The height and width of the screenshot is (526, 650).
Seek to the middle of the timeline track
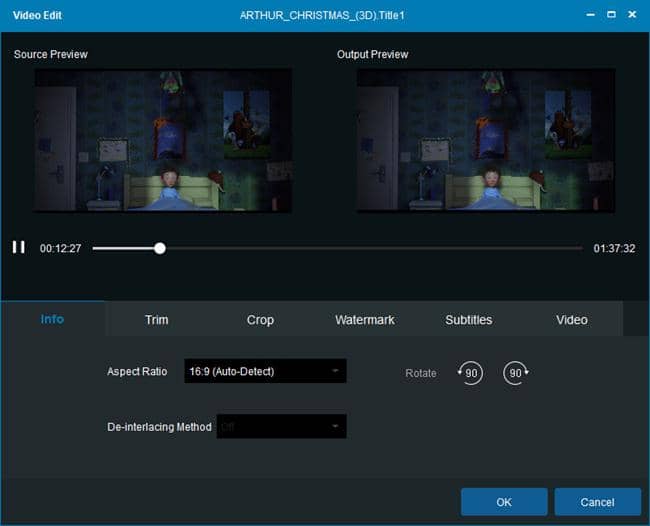coord(338,248)
